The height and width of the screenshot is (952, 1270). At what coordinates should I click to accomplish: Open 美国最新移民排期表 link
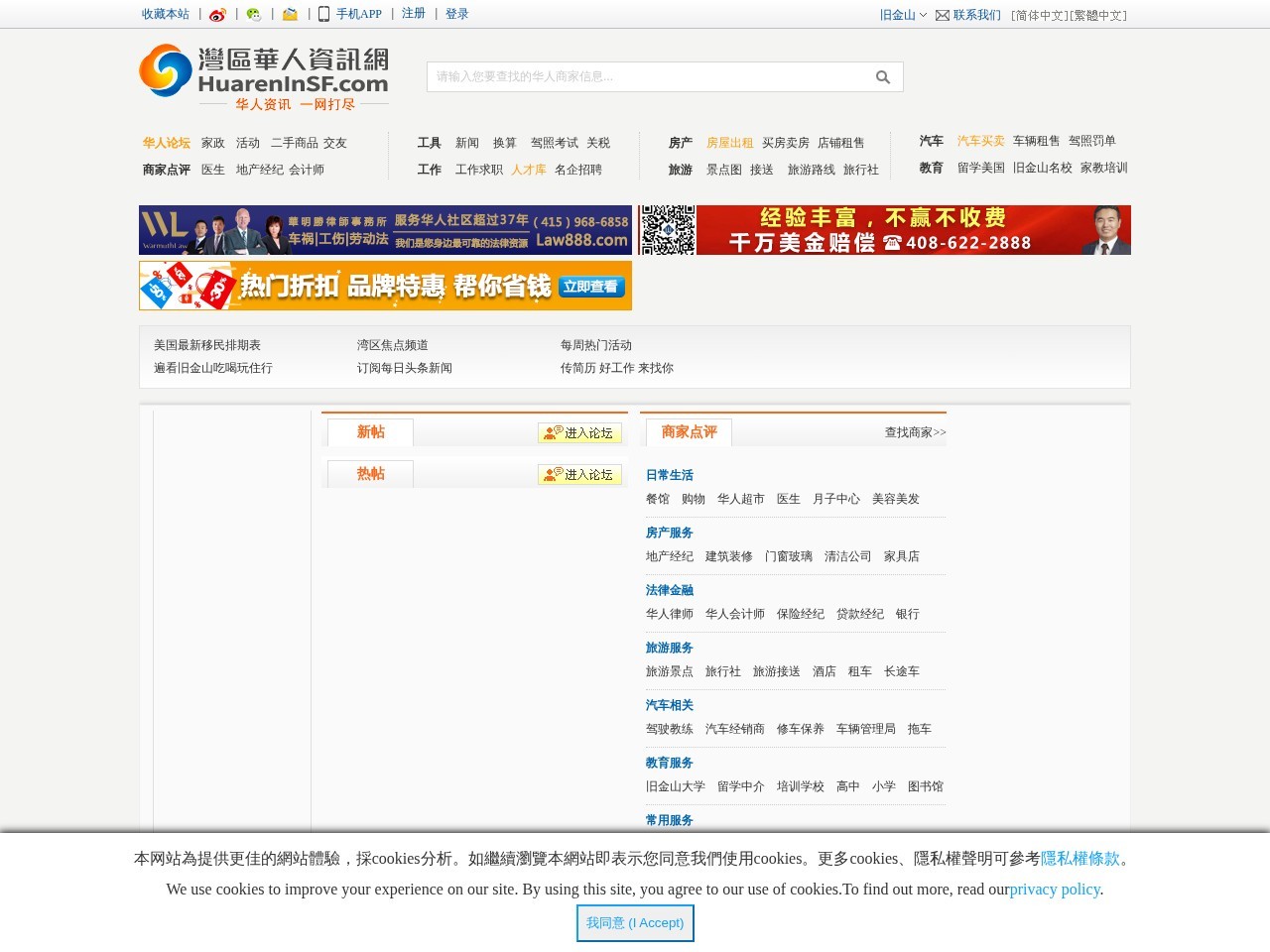click(x=207, y=345)
